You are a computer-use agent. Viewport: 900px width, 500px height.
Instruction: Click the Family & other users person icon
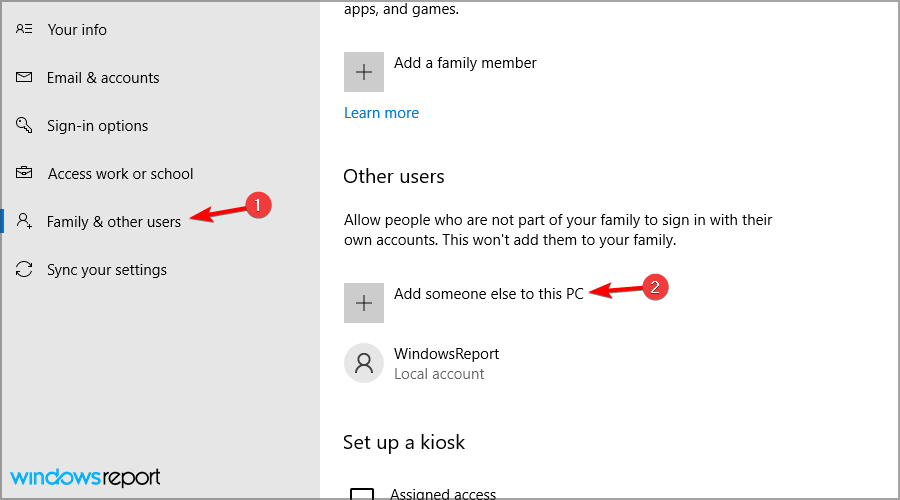click(24, 221)
